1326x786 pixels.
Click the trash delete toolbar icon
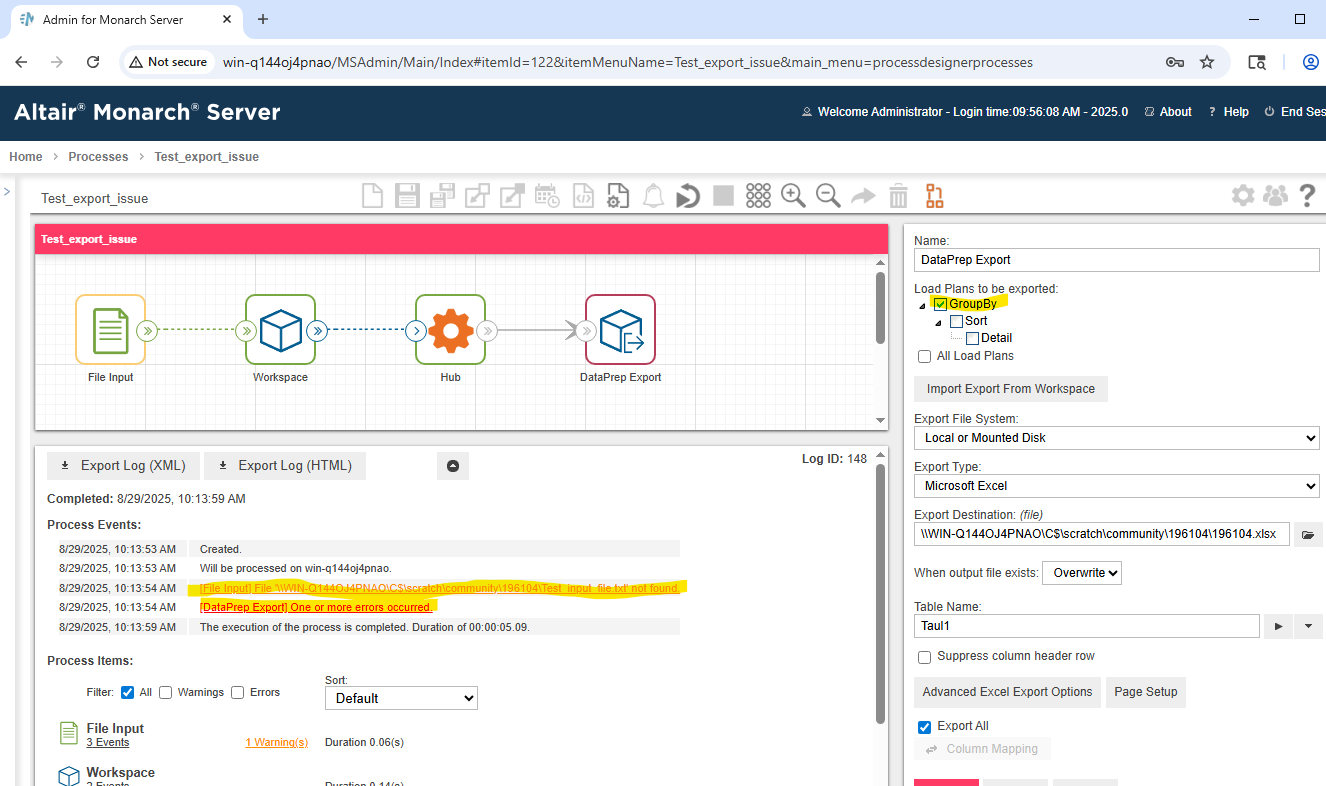[x=898, y=196]
